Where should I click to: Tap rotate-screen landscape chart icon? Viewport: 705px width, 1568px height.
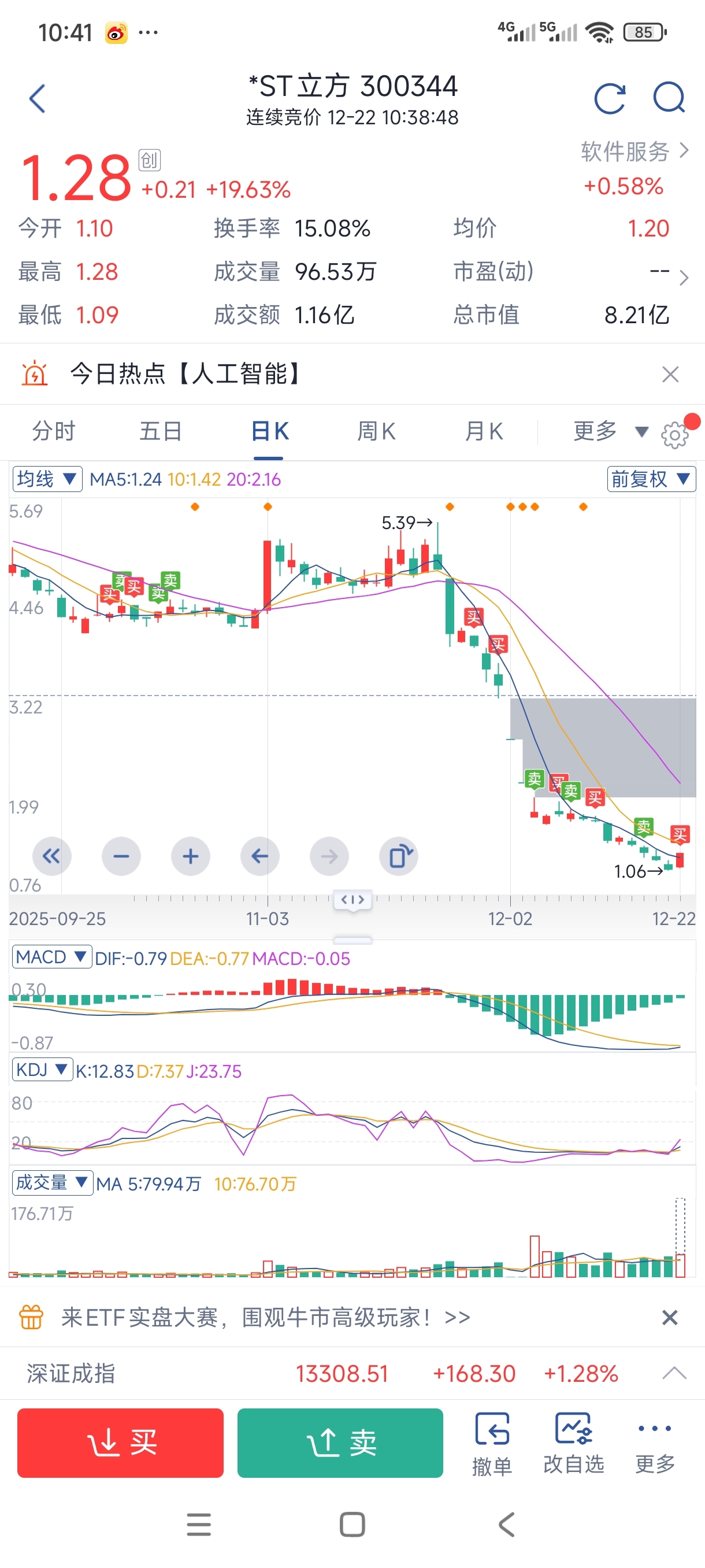click(x=398, y=856)
